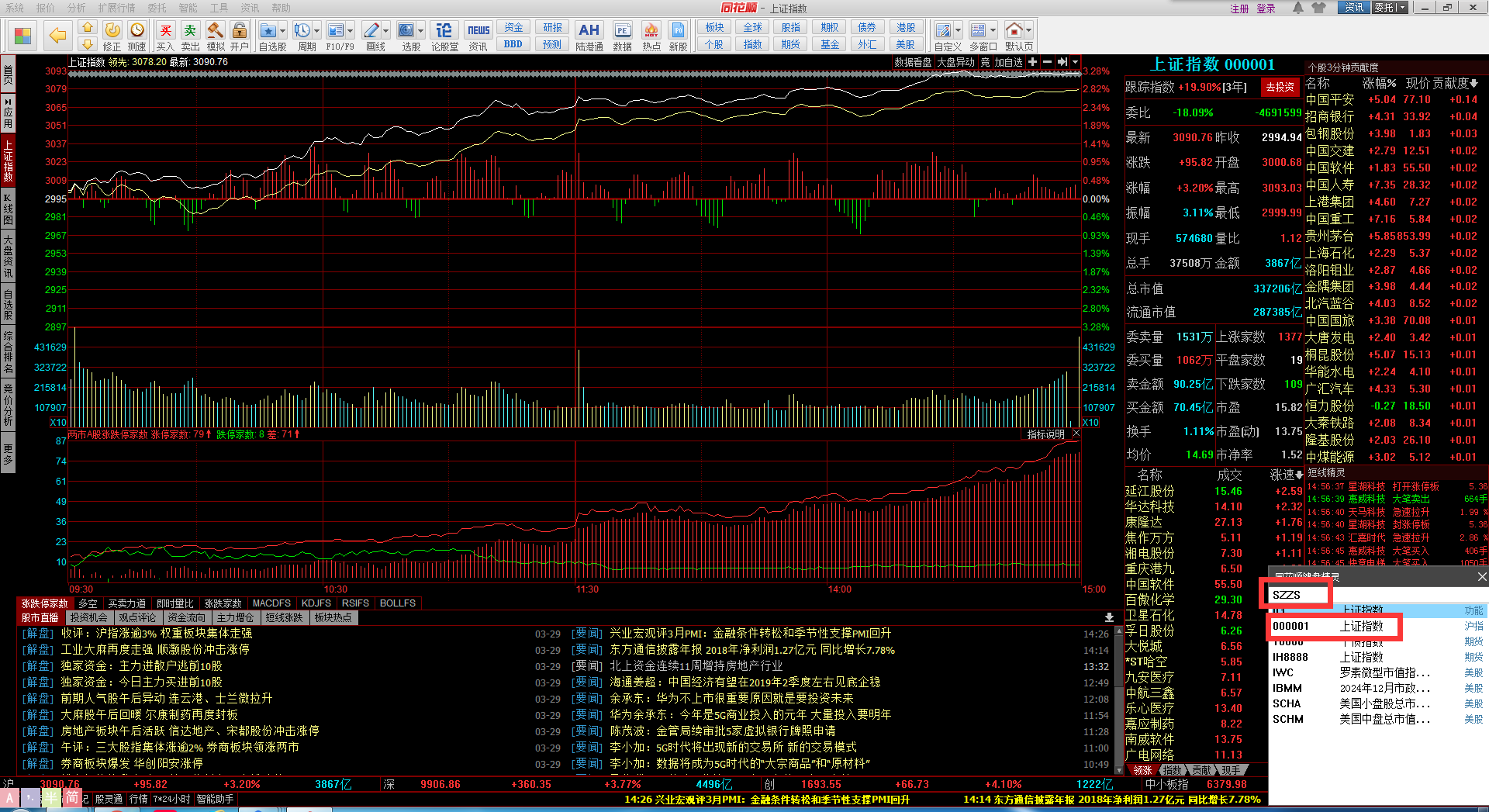This screenshot has width=1489, height=812.
Task: Open the 买入 buy icon
Action: coord(165,36)
